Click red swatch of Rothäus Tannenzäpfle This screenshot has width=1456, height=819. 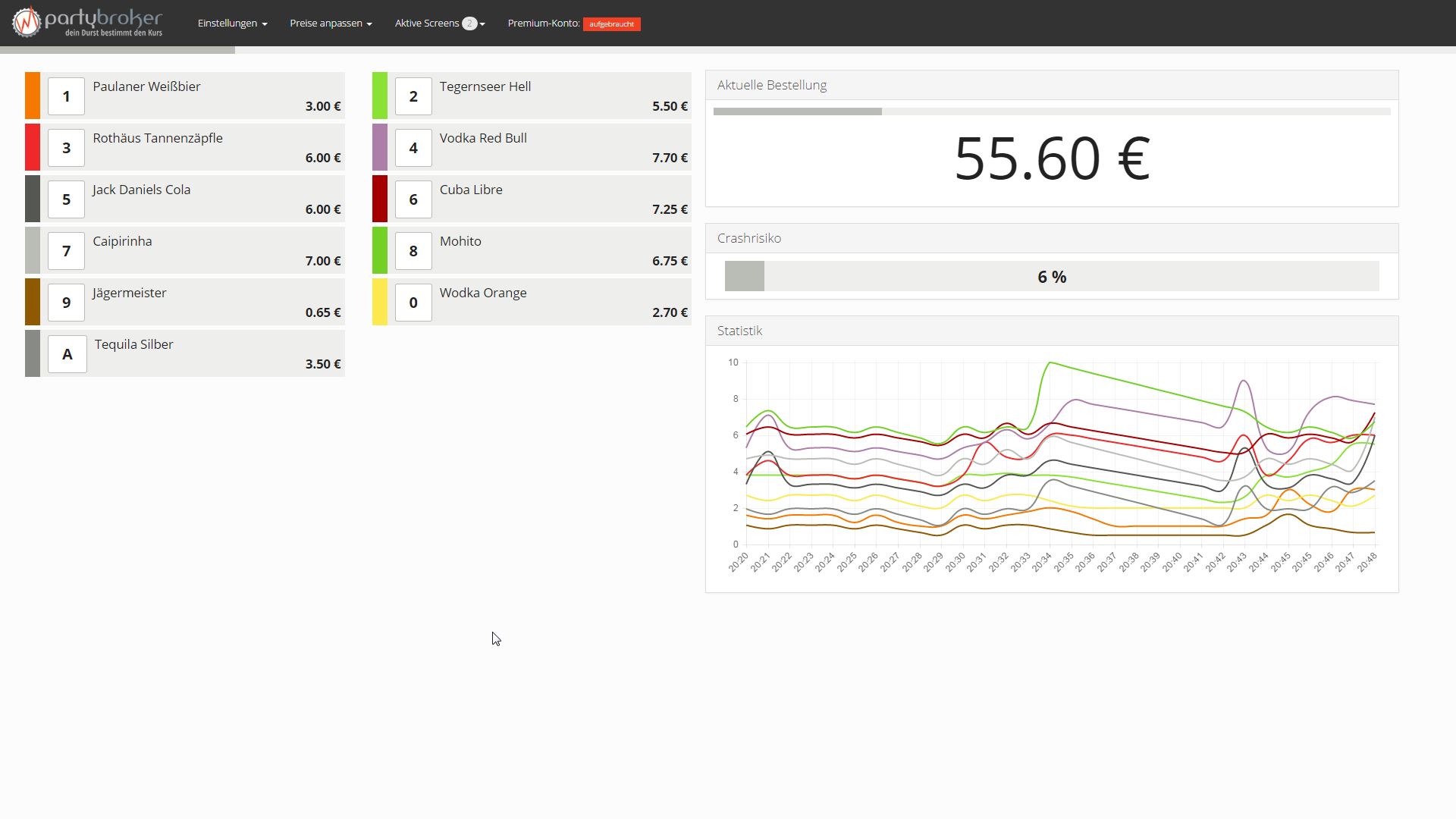(33, 147)
